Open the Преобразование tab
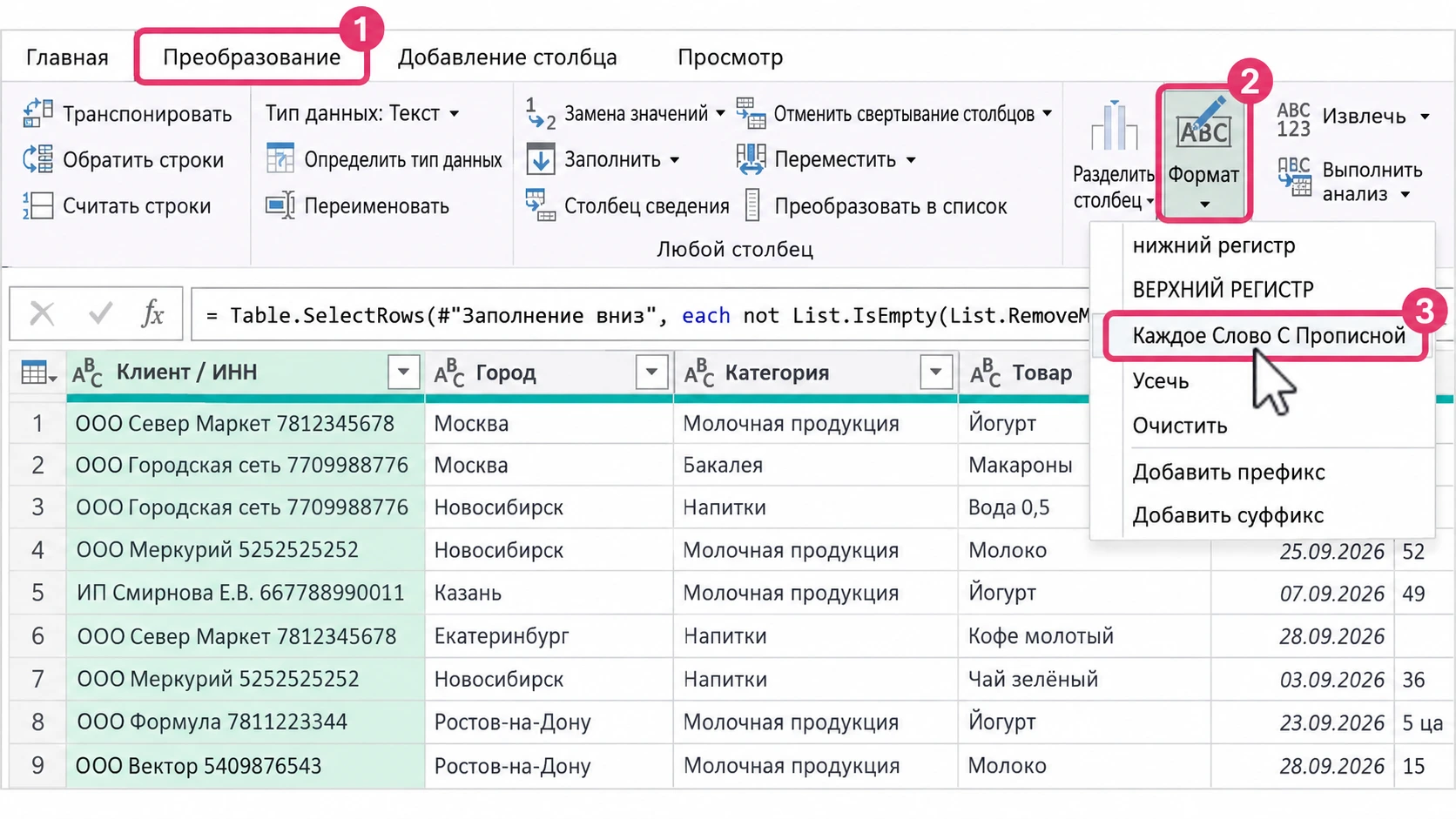 [252, 57]
